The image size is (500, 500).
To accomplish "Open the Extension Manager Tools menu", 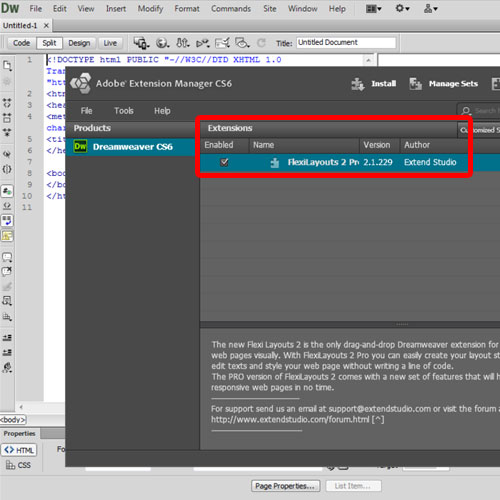I will [124, 111].
